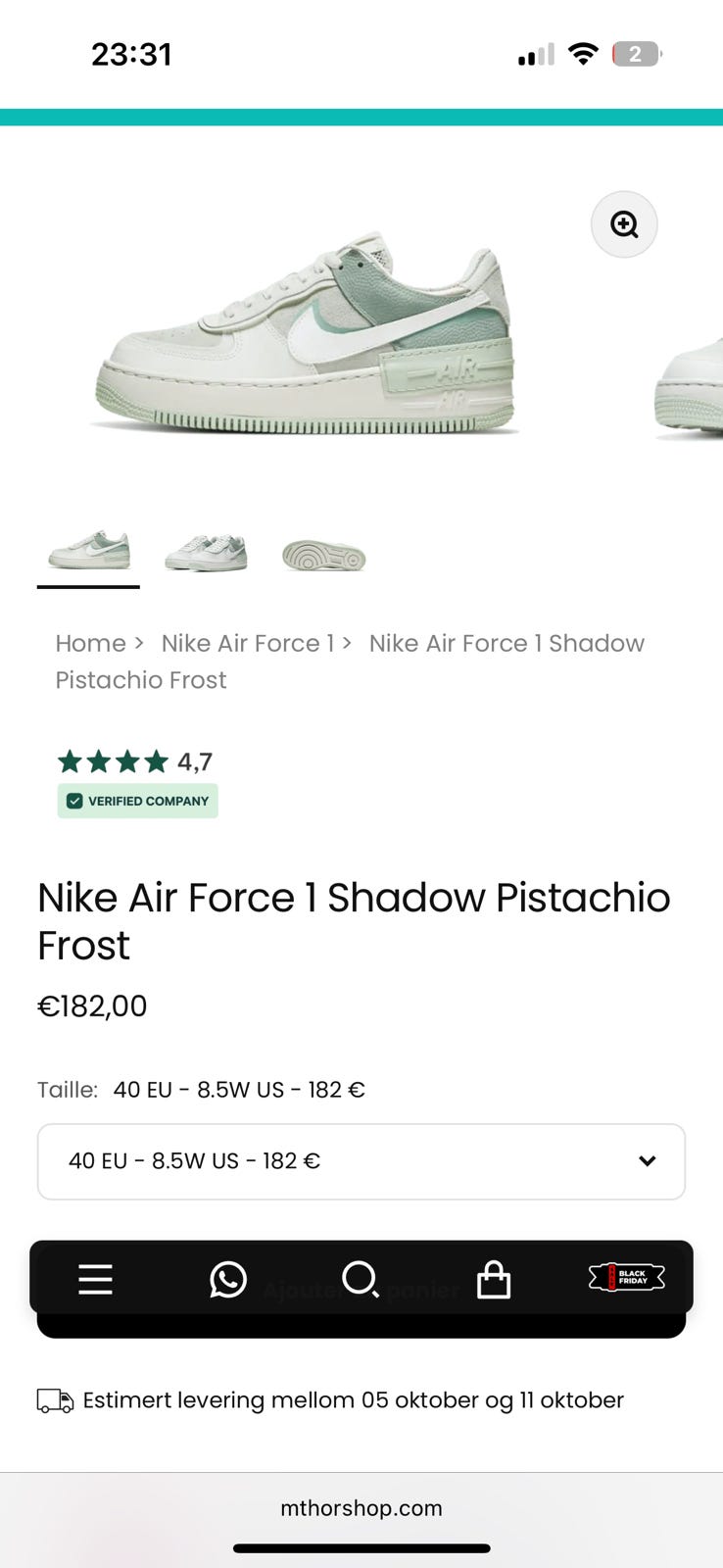Open WhatsApp chat icon

(228, 1279)
